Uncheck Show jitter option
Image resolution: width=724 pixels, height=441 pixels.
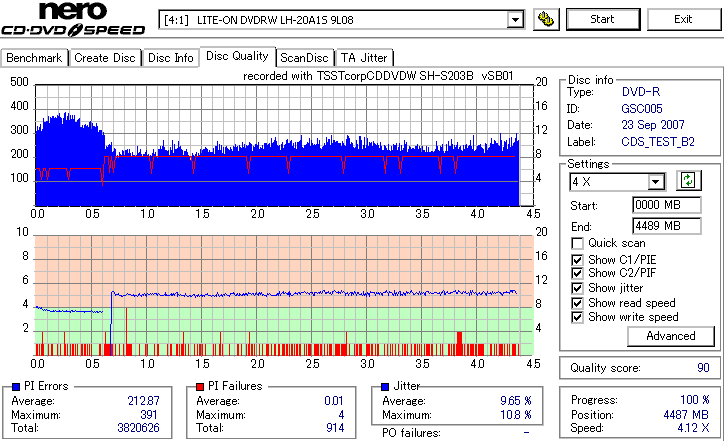tap(577, 288)
